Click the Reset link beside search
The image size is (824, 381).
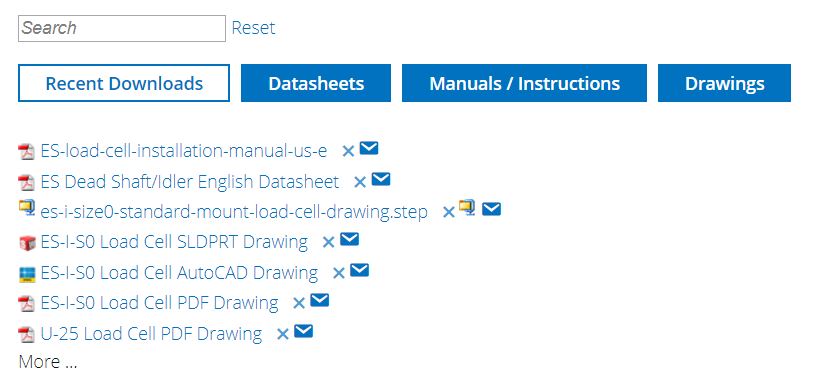[253, 28]
